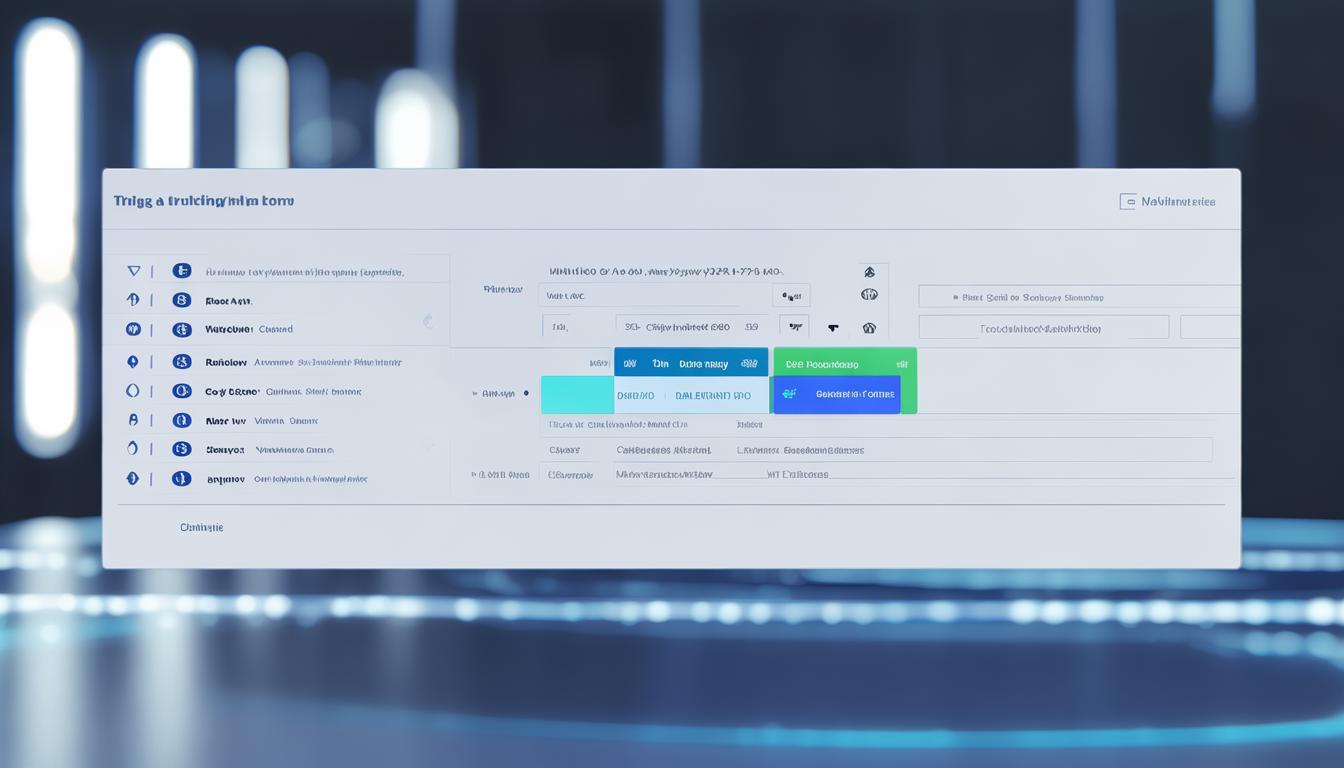The height and width of the screenshot is (768, 1344).
Task: Toggle the Nalvilınsteriee checkbox in the header
Action: 1127,201
